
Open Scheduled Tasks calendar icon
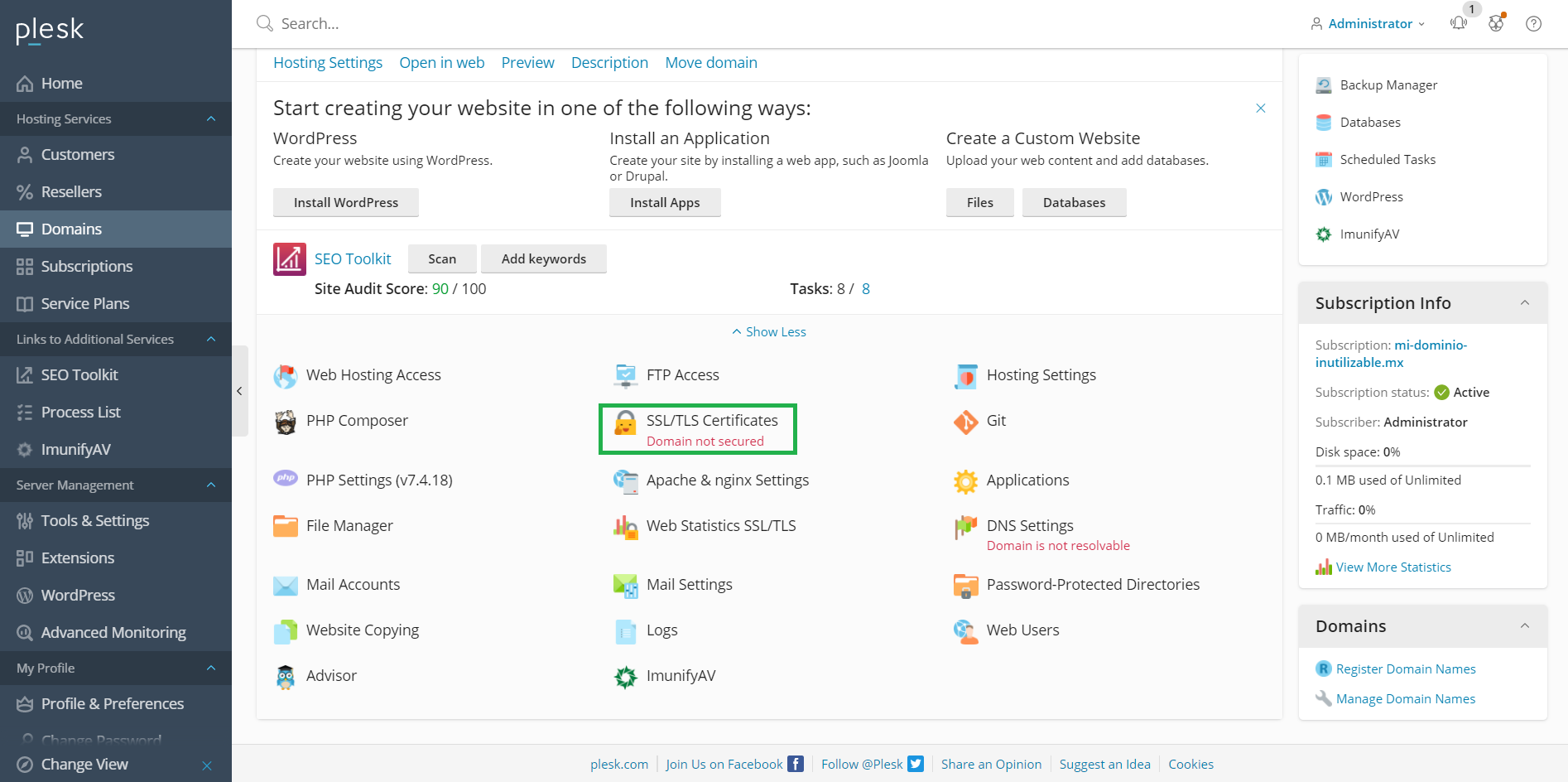(1324, 160)
